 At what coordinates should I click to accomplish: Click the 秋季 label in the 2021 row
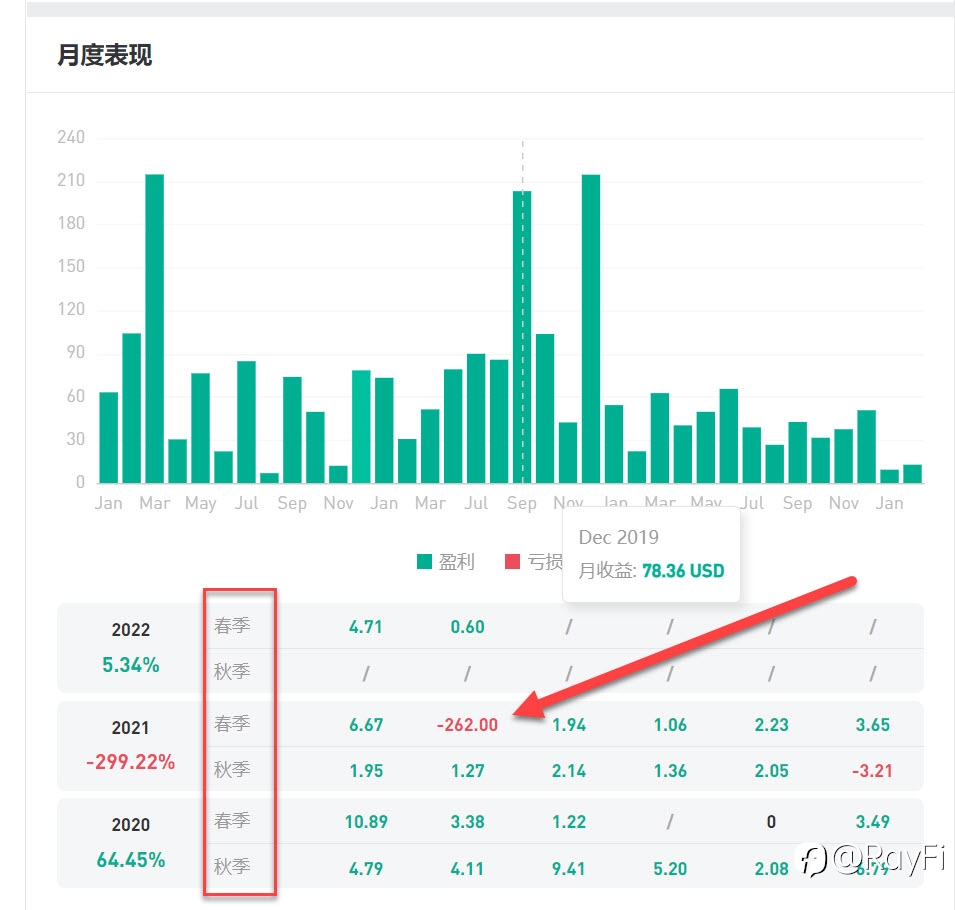[232, 769]
